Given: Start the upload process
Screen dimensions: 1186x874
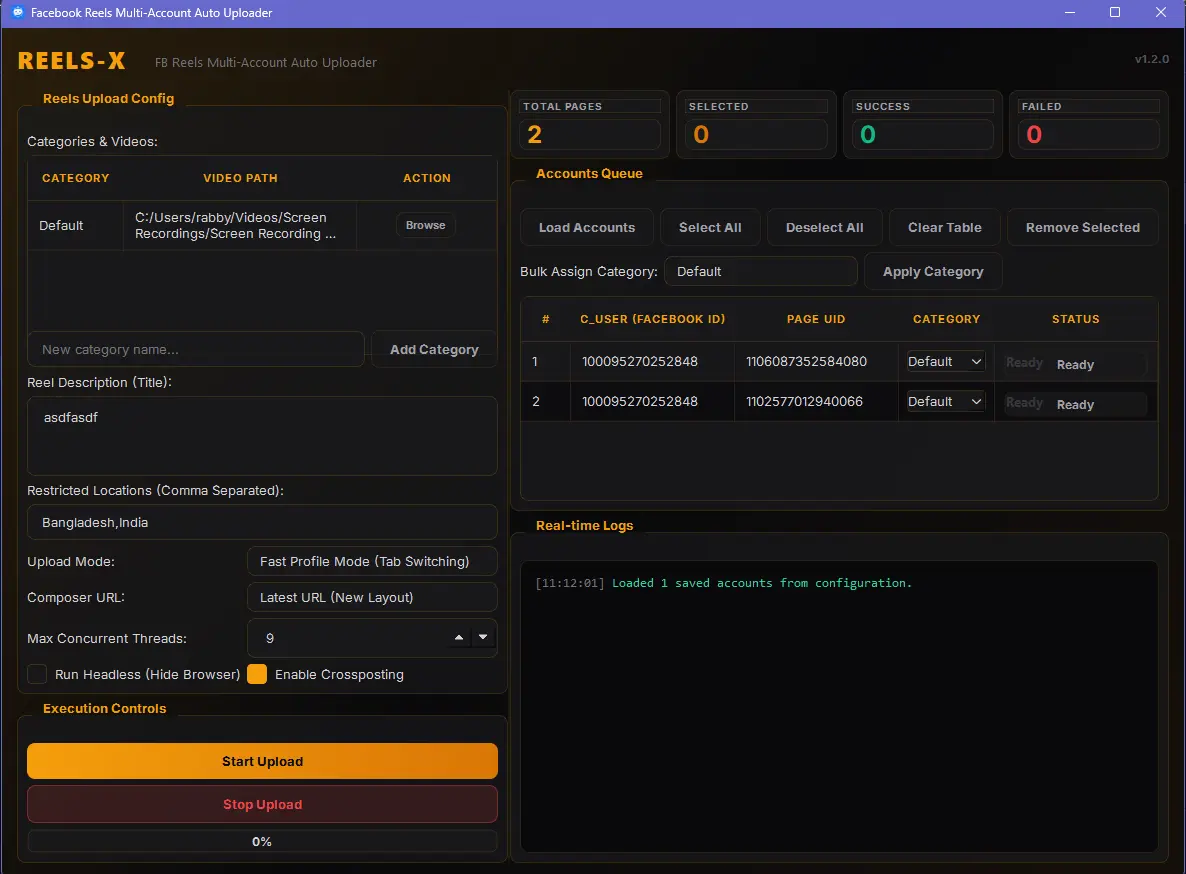Looking at the screenshot, I should click(x=262, y=761).
